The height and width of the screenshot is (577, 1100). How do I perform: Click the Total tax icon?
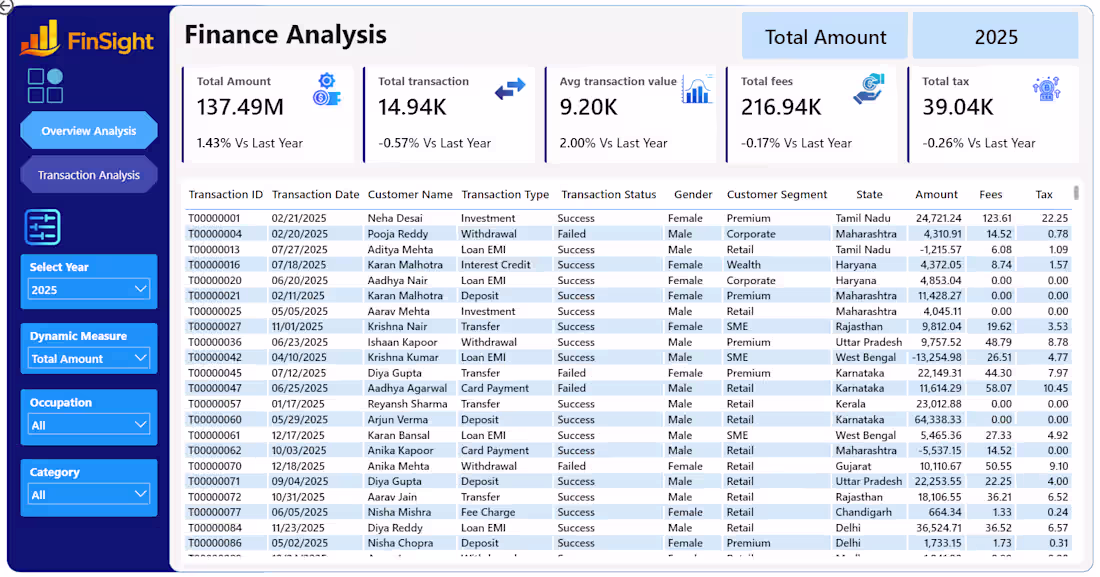pos(1047,89)
